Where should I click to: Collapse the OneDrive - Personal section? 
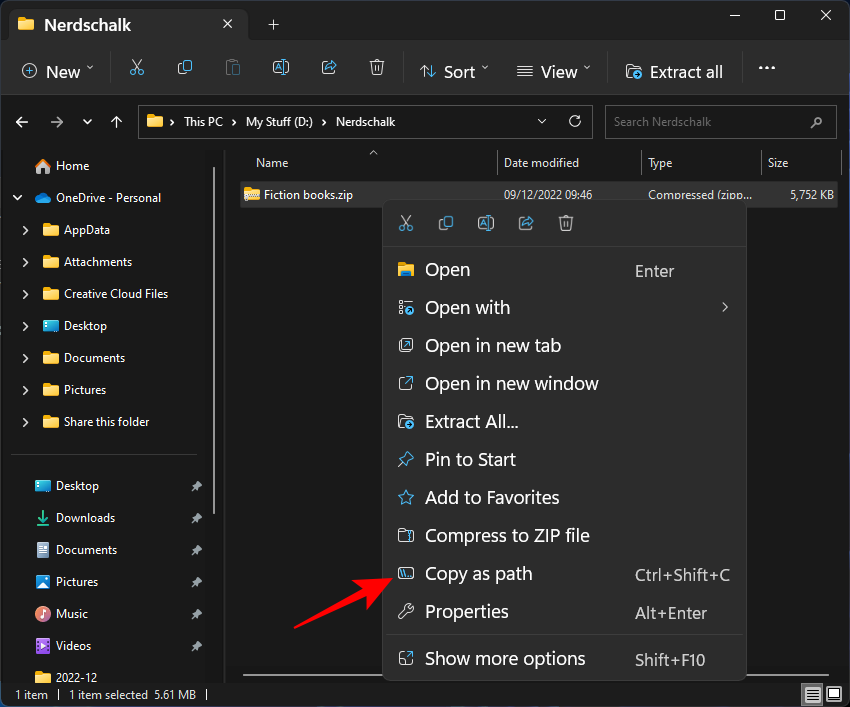point(17,197)
